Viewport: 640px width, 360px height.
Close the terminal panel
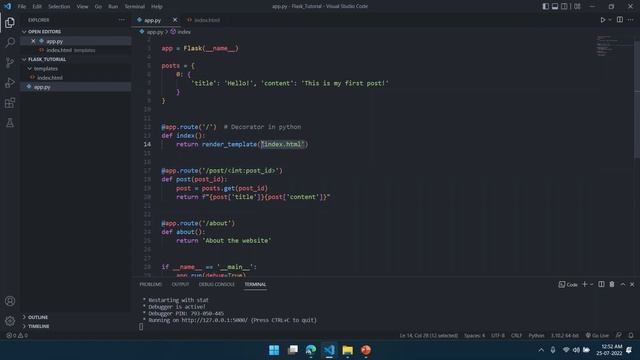click(x=632, y=284)
